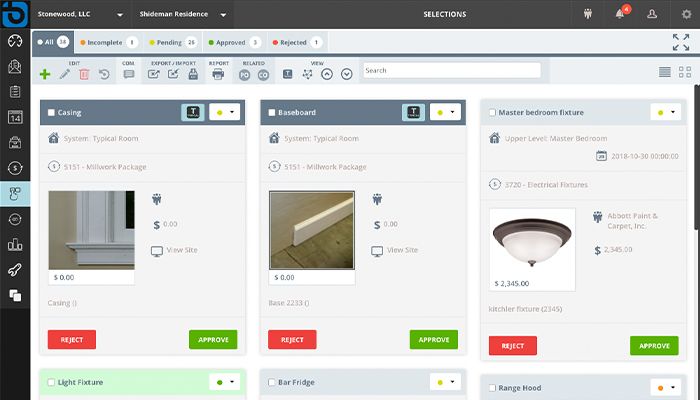The height and width of the screenshot is (400, 700).
Task: Open the calendar sidebar icon
Action: tap(15, 117)
